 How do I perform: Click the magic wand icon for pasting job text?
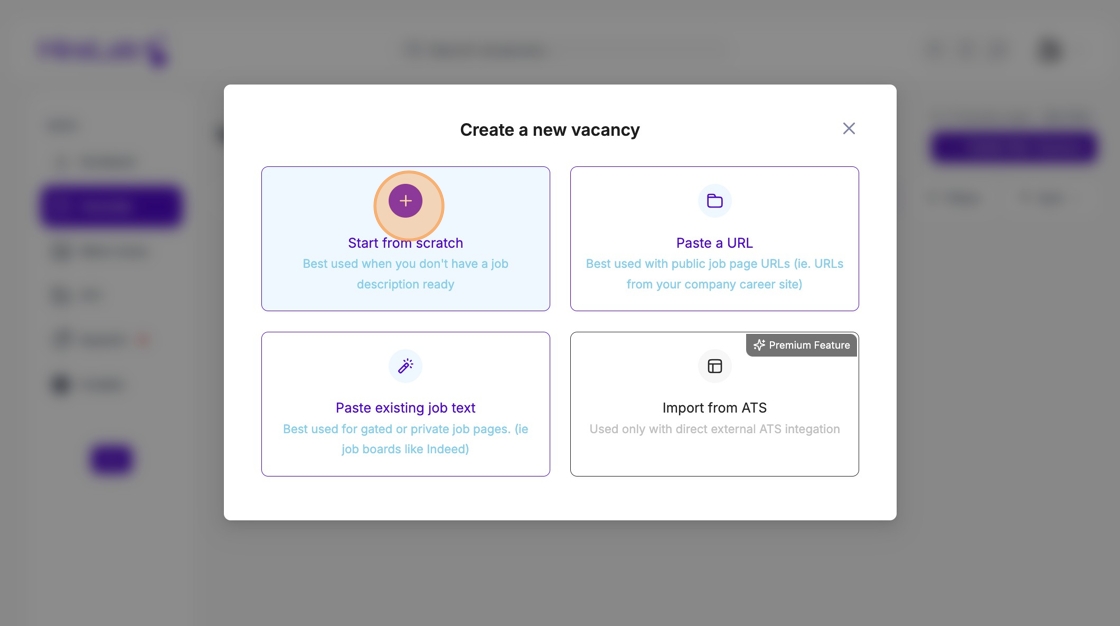405,366
